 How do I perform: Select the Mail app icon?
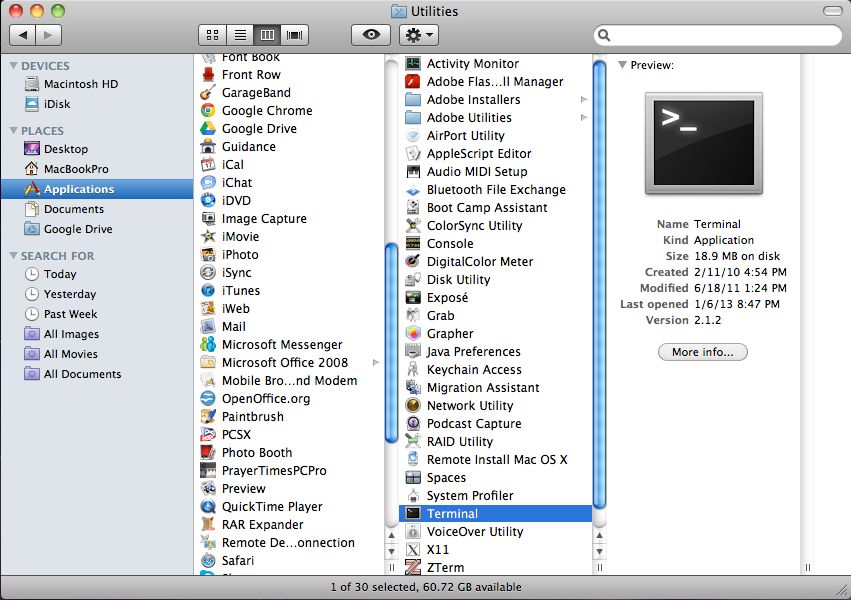point(208,327)
